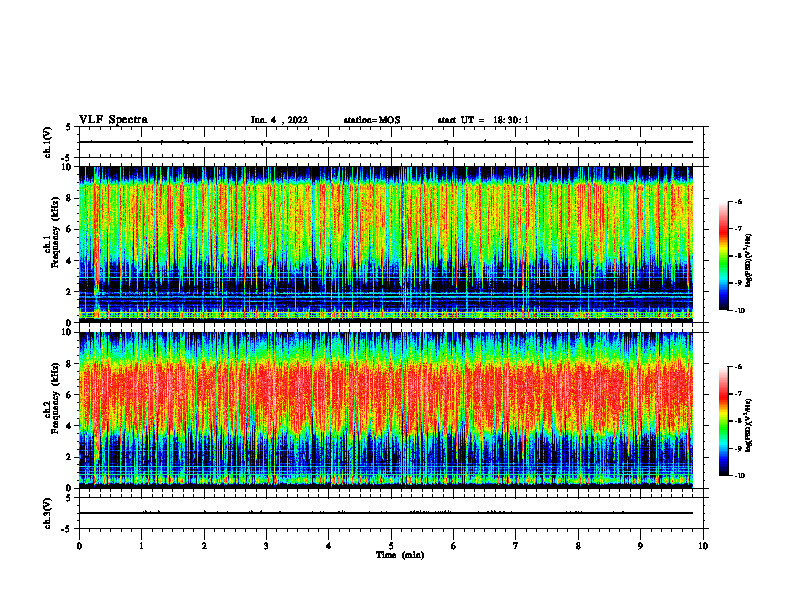Screen dimensions: 792x612
Task: Click the "station=MOS" header label
Action: coord(372,120)
